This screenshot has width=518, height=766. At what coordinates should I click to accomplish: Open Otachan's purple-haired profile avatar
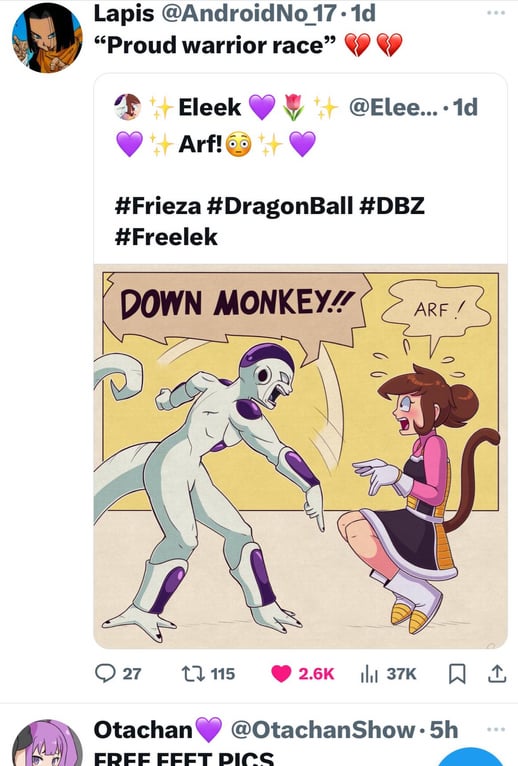47,743
